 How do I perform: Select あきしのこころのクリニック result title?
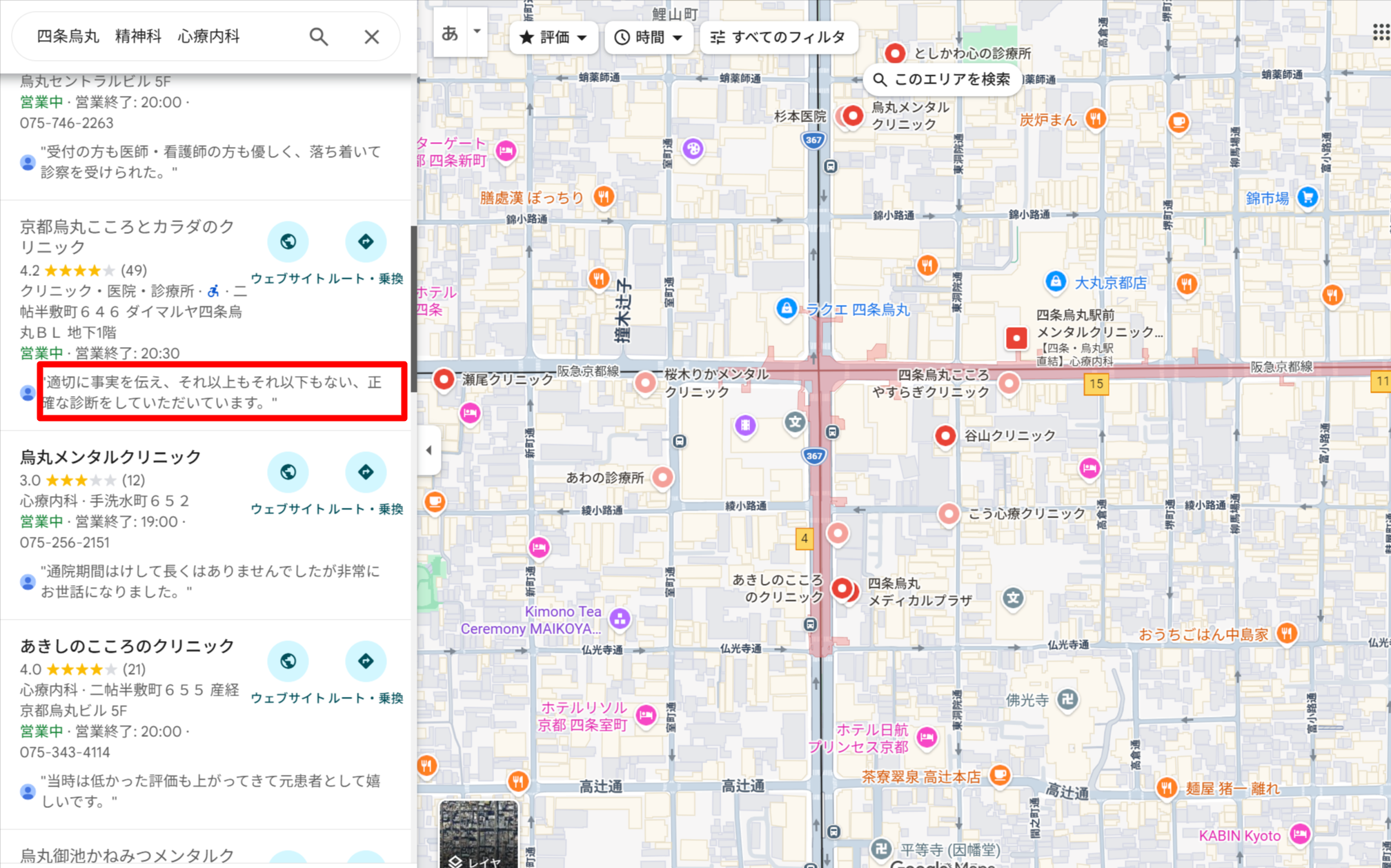127,646
